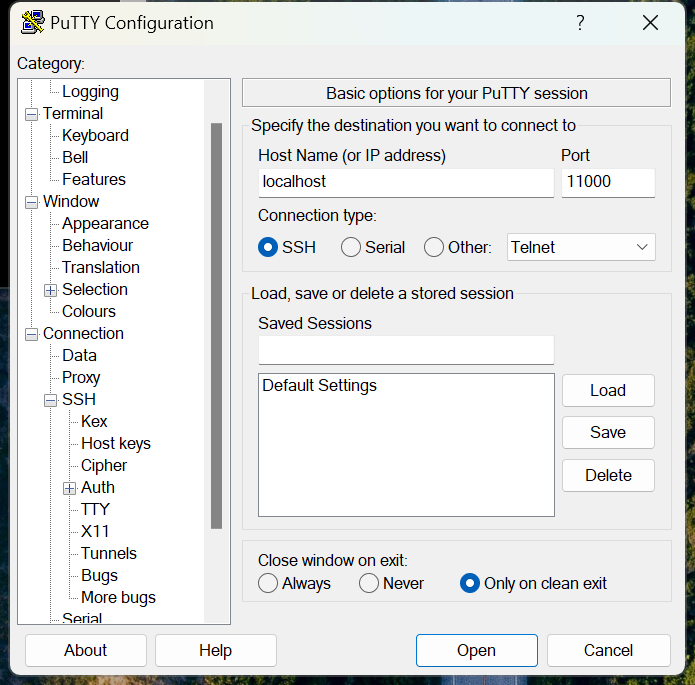Collapse the Terminal tree node
Viewport: 695px width, 685px height.
[31, 114]
